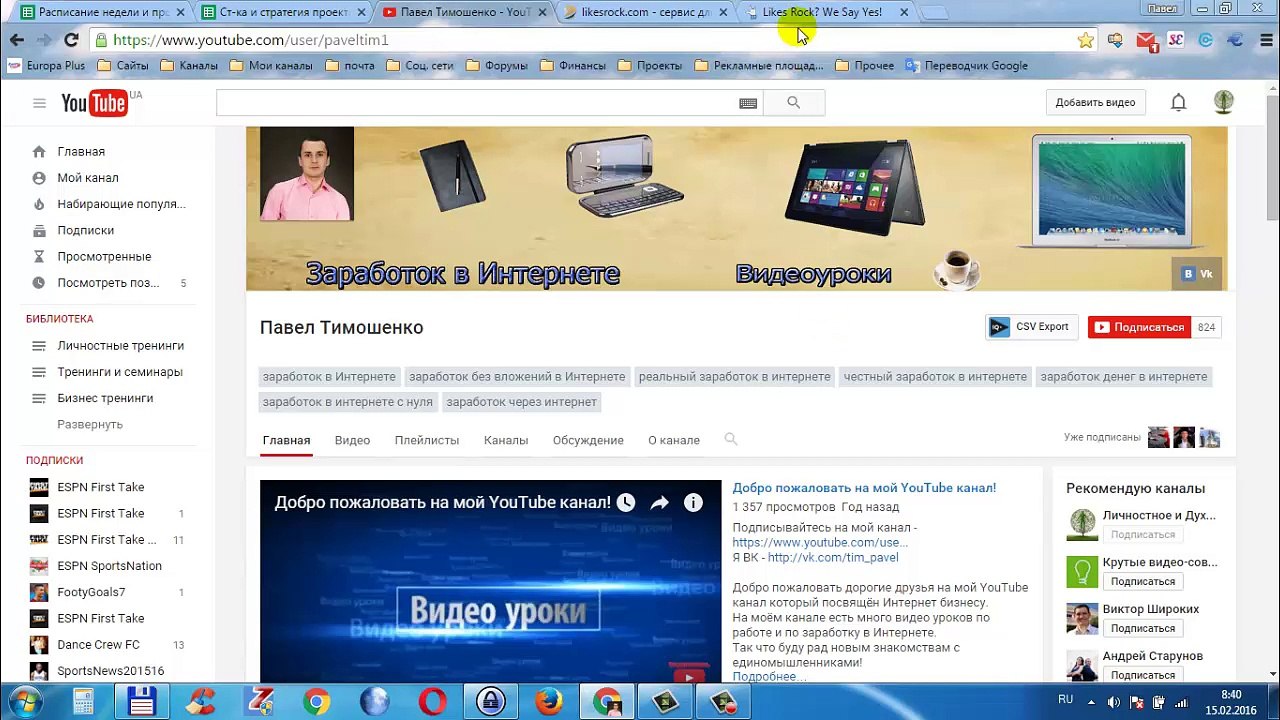The width and height of the screenshot is (1280, 720).
Task: Open the ESPN SportsNation subscription
Action: pos(109,566)
